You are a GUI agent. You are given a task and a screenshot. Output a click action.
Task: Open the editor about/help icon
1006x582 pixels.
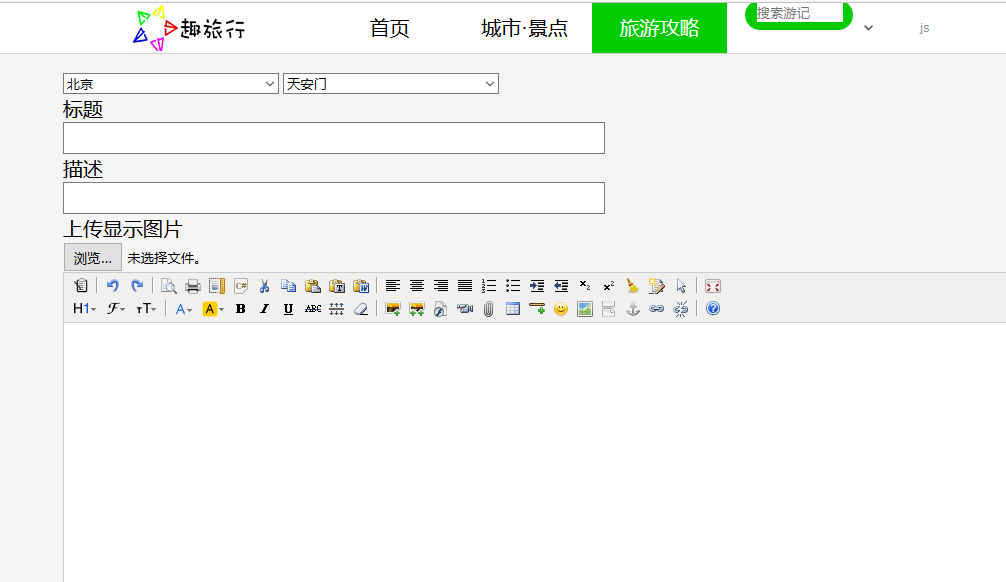(x=713, y=309)
